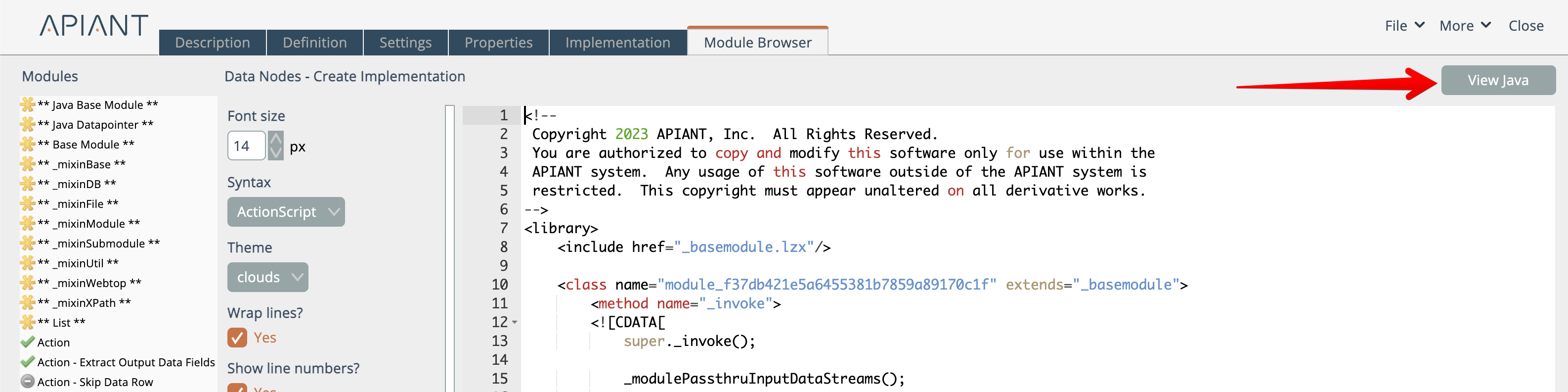Image resolution: width=1568 pixels, height=392 pixels.
Task: Open the Definition tab
Action: point(315,43)
